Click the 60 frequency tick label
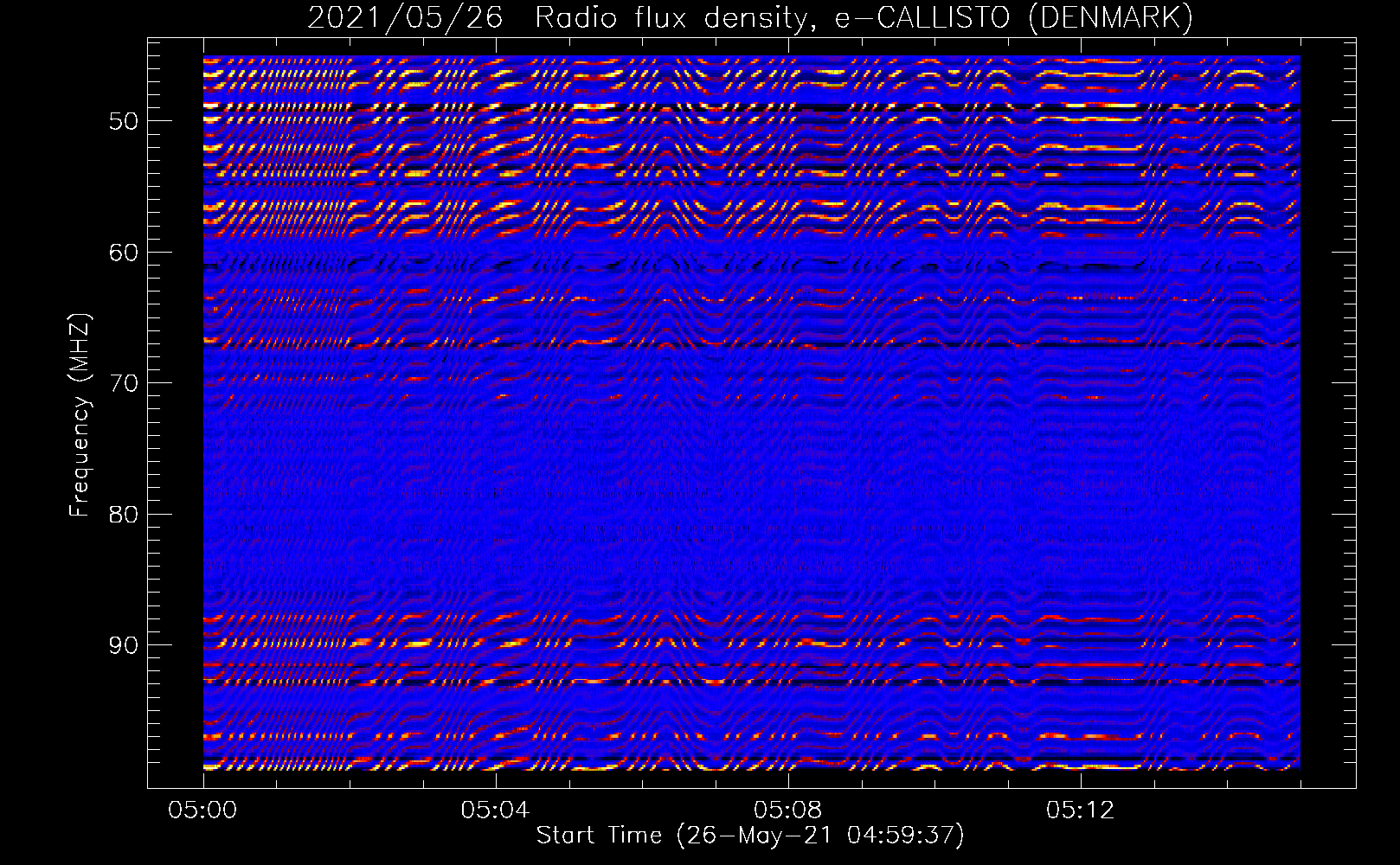The image size is (1400, 865). pyautogui.click(x=124, y=253)
